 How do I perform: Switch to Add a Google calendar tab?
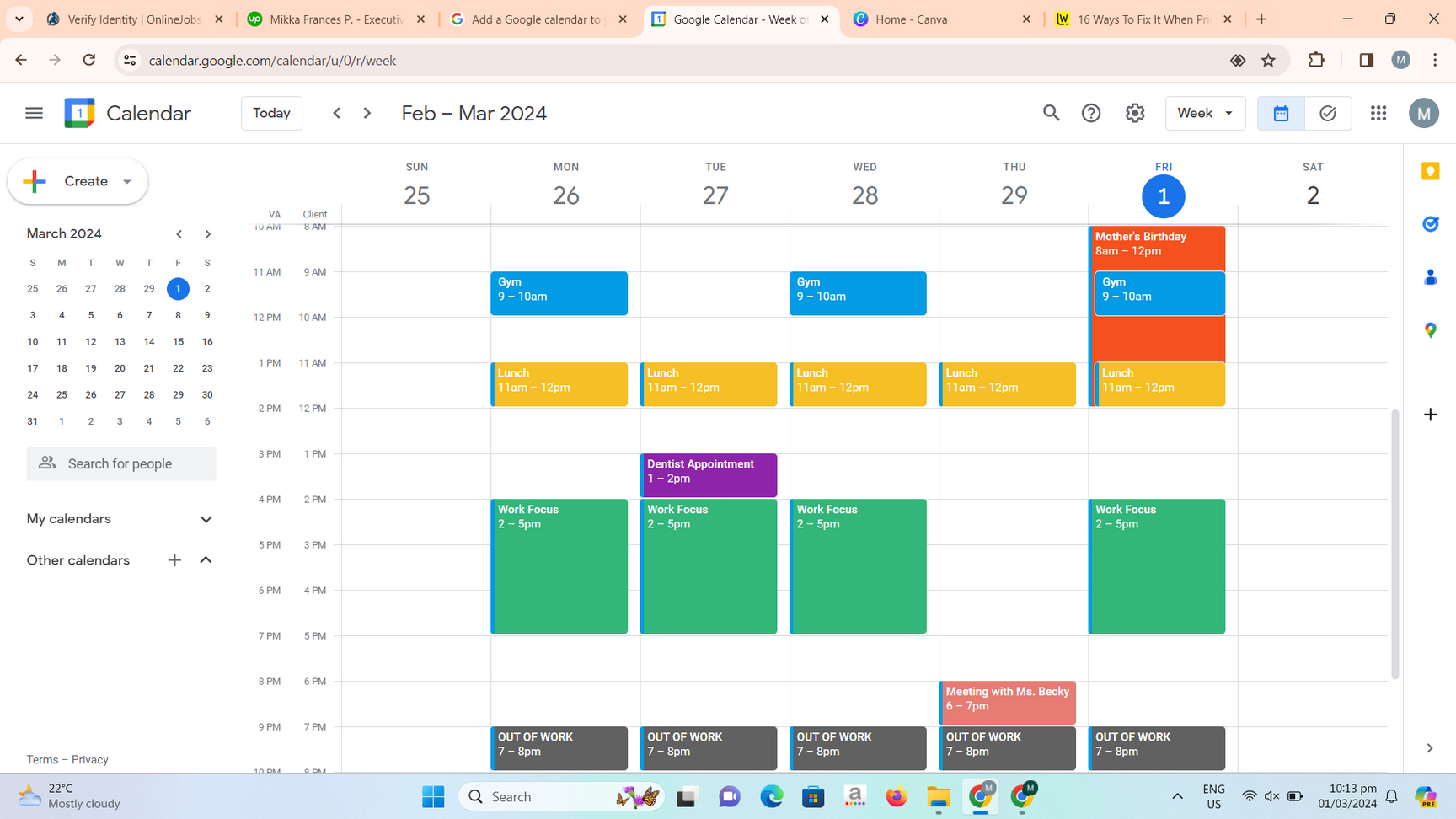click(538, 19)
